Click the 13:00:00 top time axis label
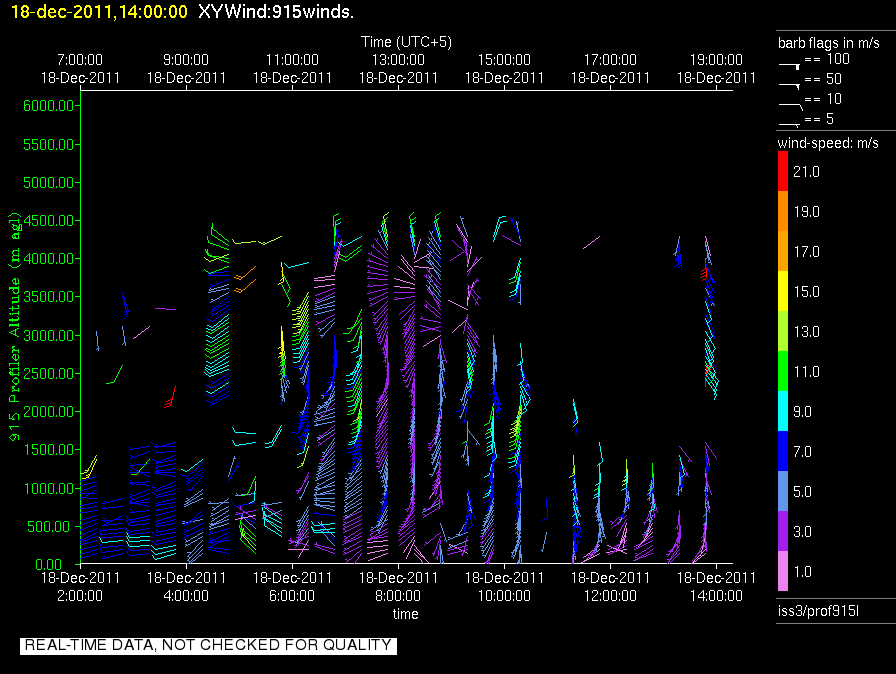 [398, 59]
